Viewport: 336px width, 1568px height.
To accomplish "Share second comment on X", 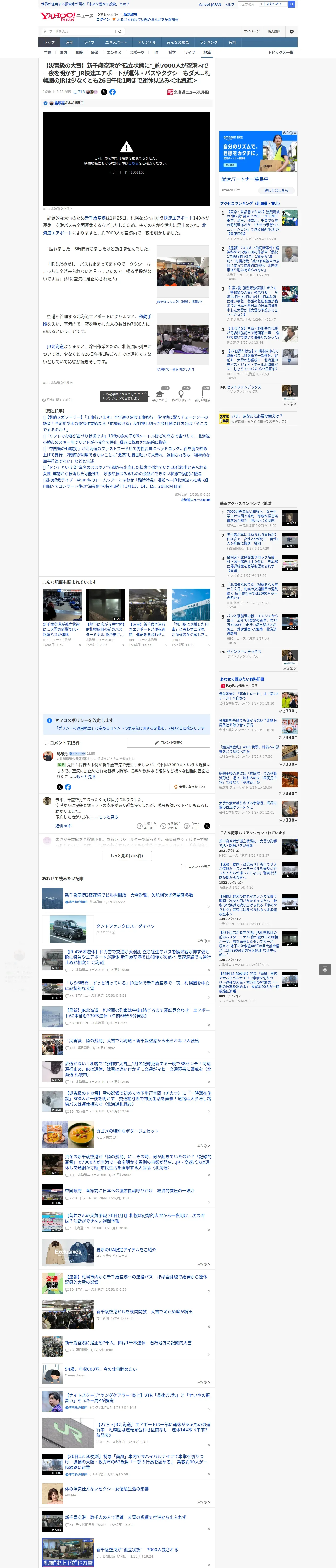I will (207, 826).
